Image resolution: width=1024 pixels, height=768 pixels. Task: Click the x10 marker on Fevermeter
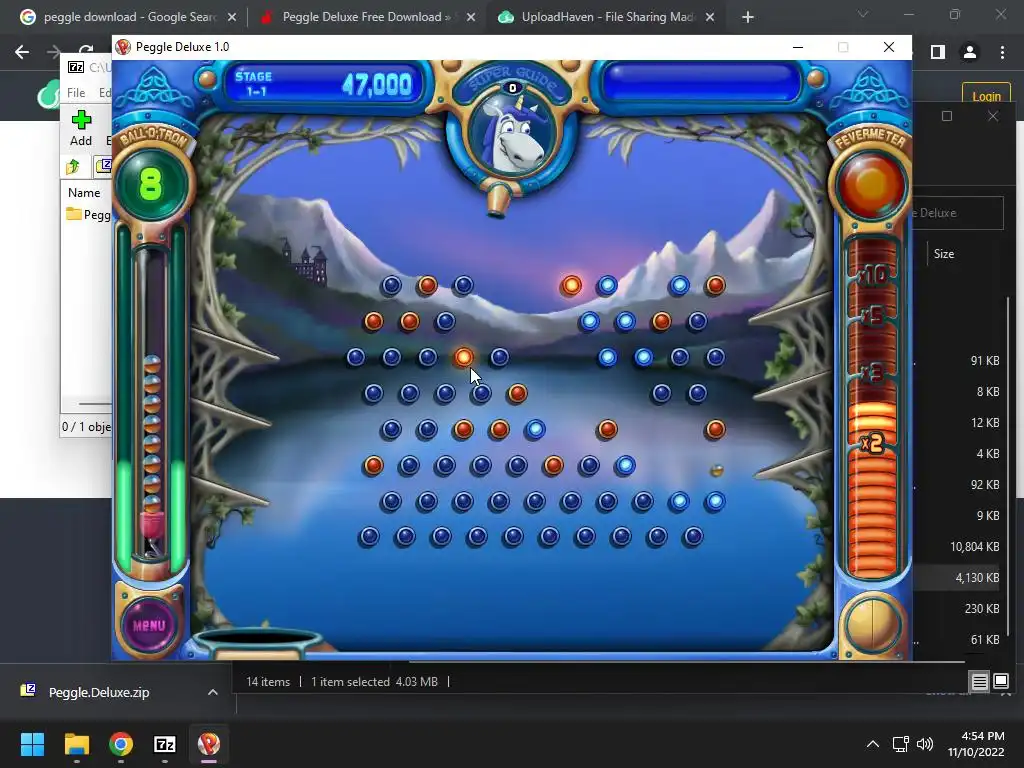872,274
